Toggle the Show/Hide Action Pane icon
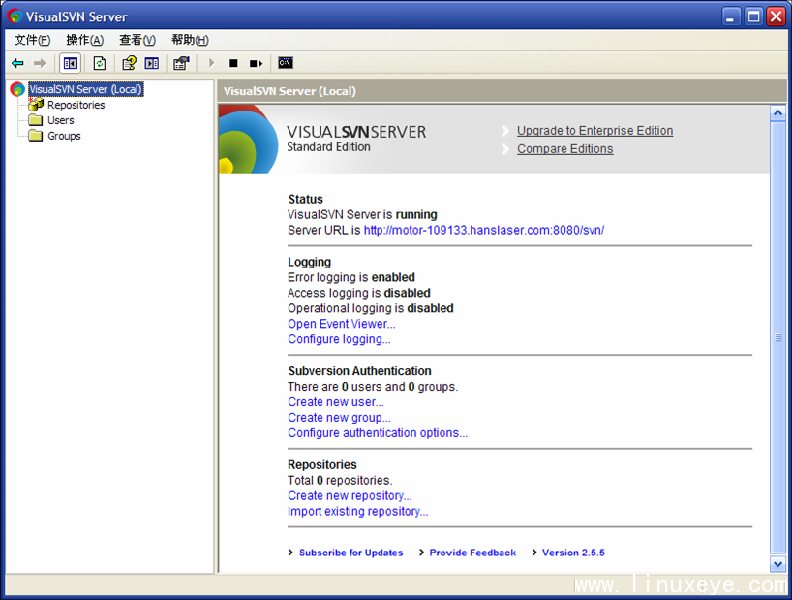The width and height of the screenshot is (792, 600). point(152,63)
